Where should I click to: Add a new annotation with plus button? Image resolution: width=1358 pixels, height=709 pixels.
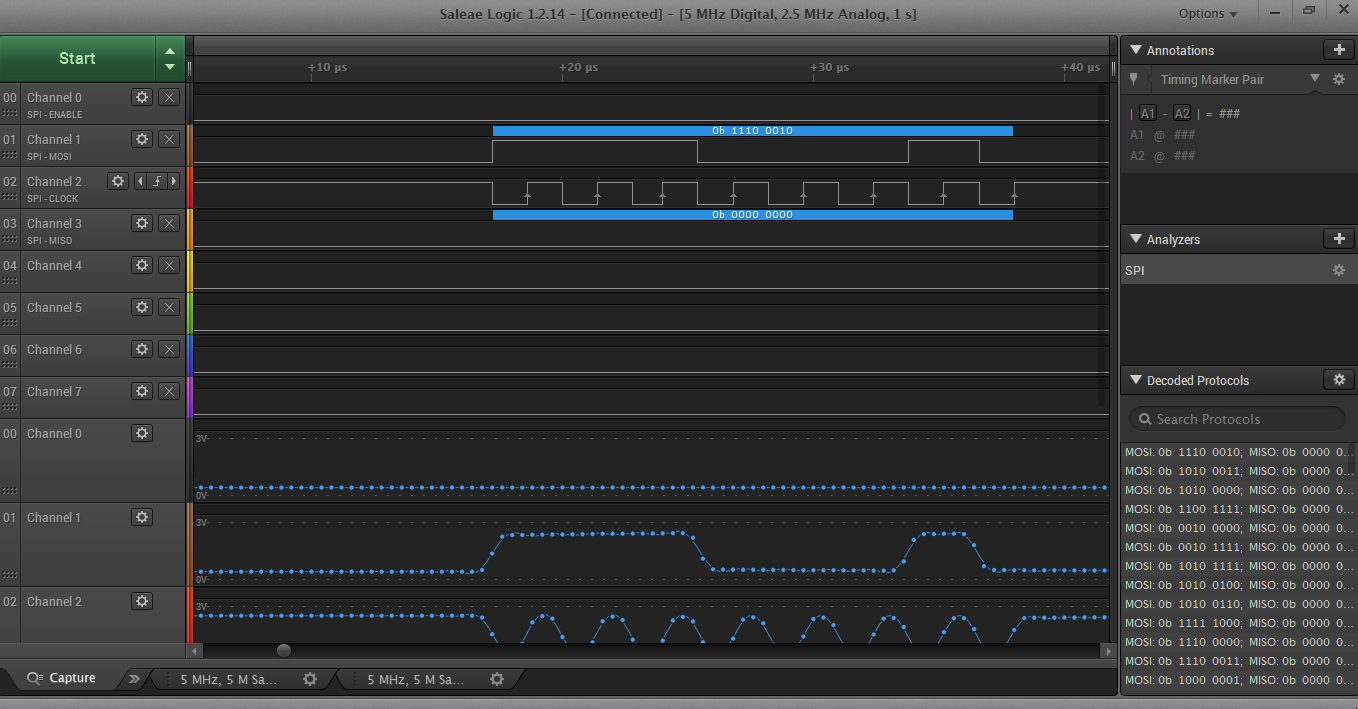[x=1338, y=50]
